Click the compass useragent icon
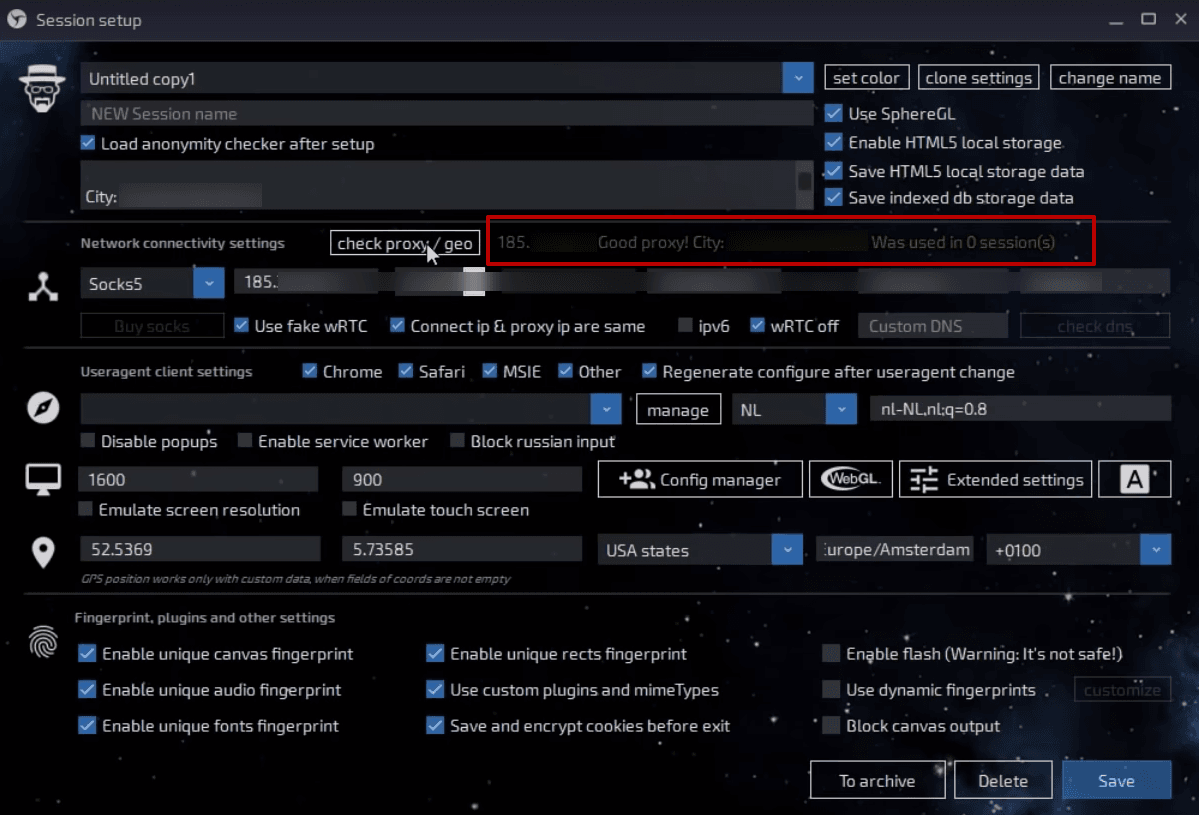Viewport: 1199px width, 815px height. coord(43,408)
